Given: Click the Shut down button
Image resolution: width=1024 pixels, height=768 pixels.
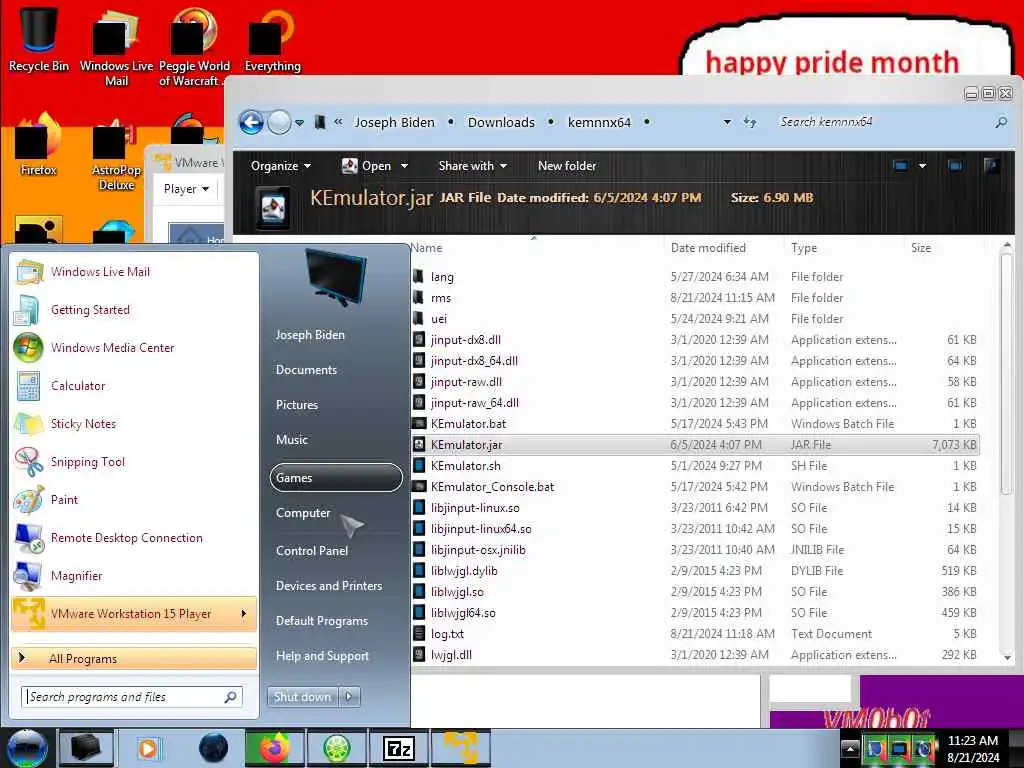Looking at the screenshot, I should 302,697.
